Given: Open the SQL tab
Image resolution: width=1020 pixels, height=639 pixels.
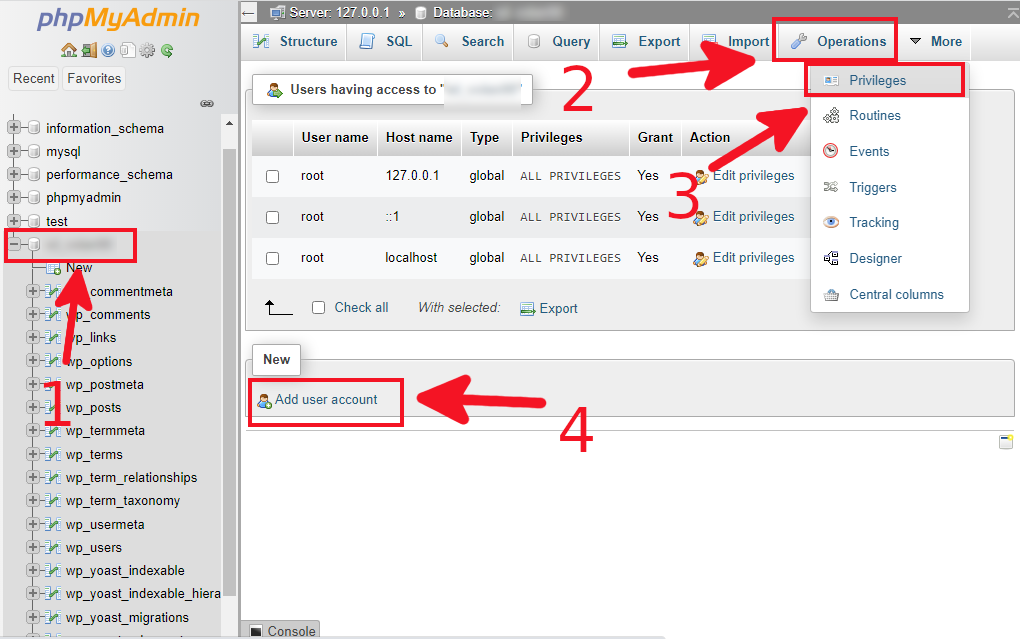Looking at the screenshot, I should [384, 41].
